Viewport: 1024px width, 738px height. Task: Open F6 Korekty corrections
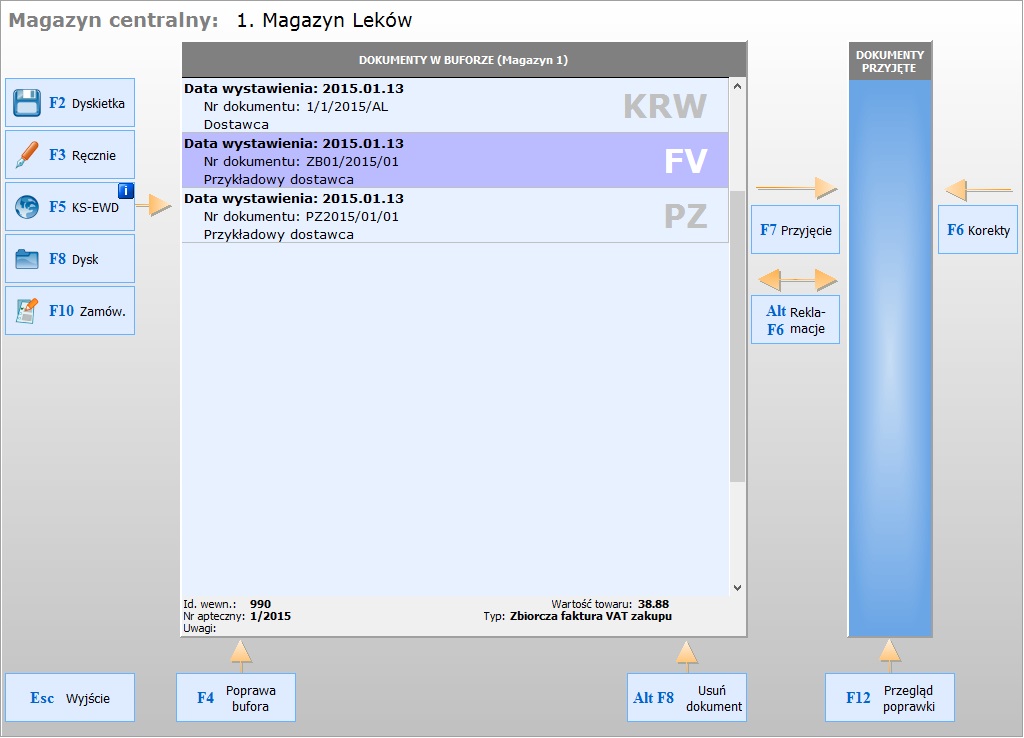click(977, 230)
